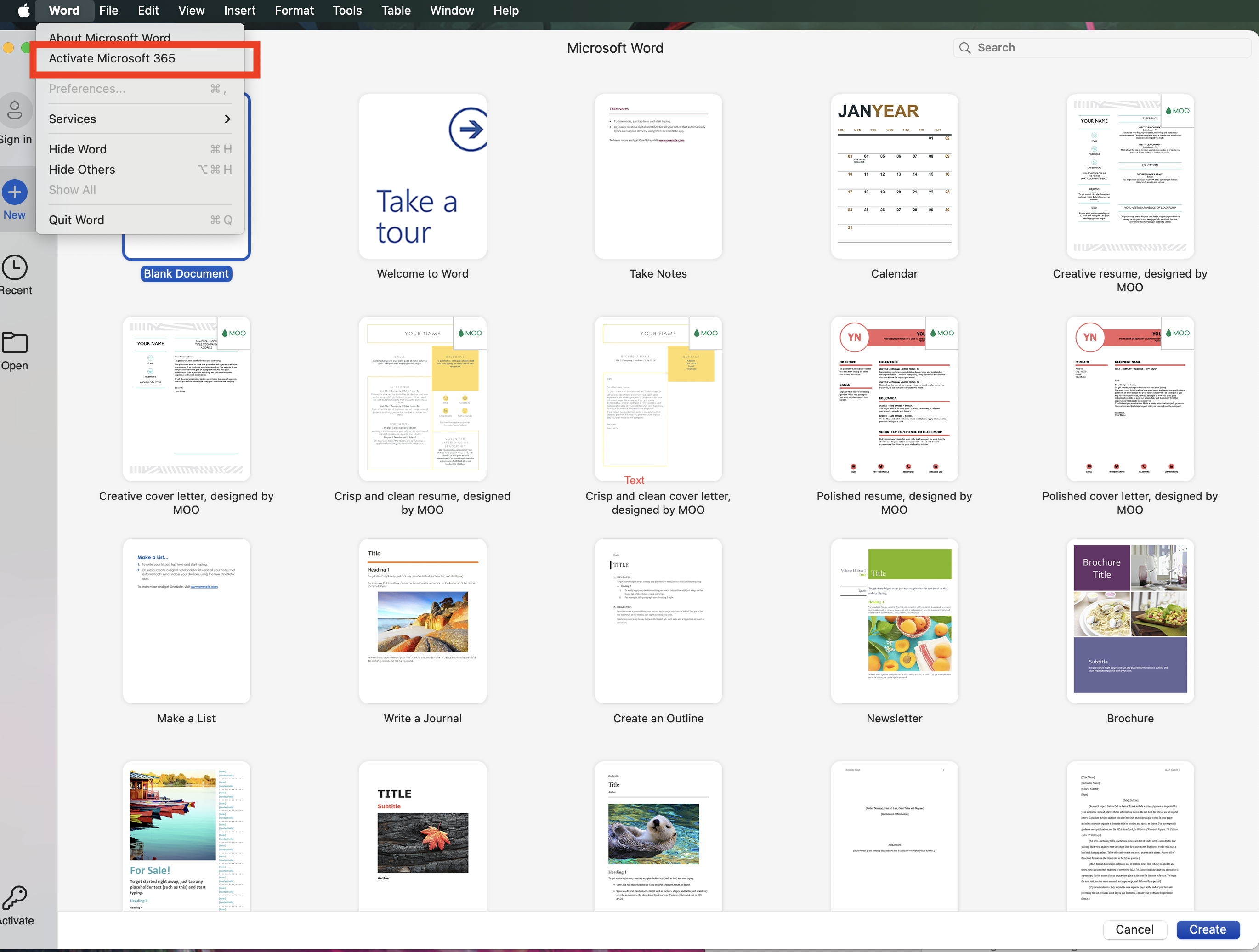Click the New plus icon in sidebar
This screenshot has width=1259, height=952.
coord(15,193)
